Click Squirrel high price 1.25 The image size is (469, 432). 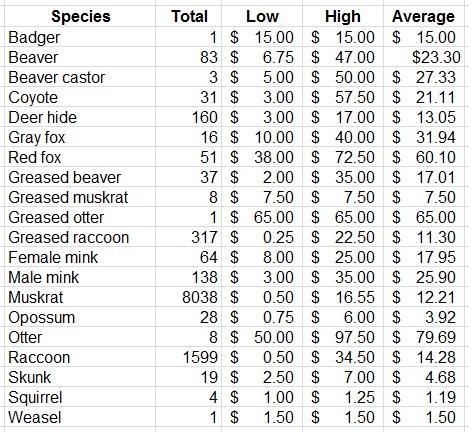[343, 397]
